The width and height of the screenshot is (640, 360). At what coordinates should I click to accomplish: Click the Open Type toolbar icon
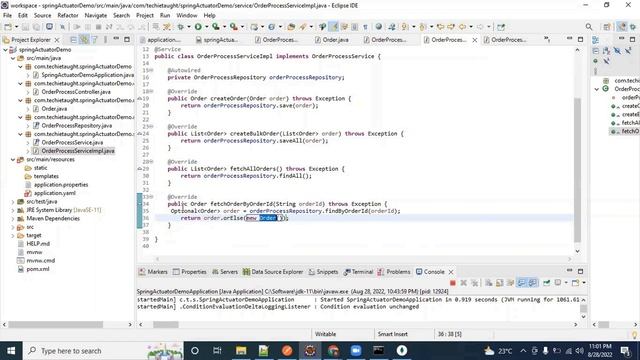tap(291, 27)
